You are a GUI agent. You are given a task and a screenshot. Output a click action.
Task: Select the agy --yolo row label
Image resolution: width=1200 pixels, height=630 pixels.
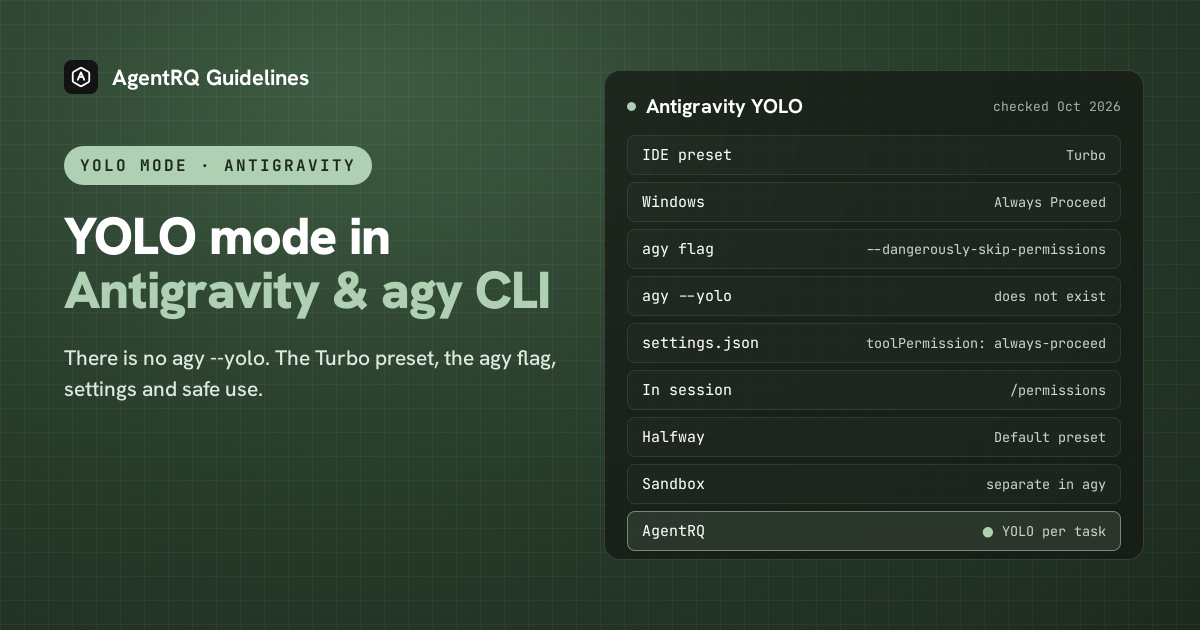pyautogui.click(x=687, y=296)
